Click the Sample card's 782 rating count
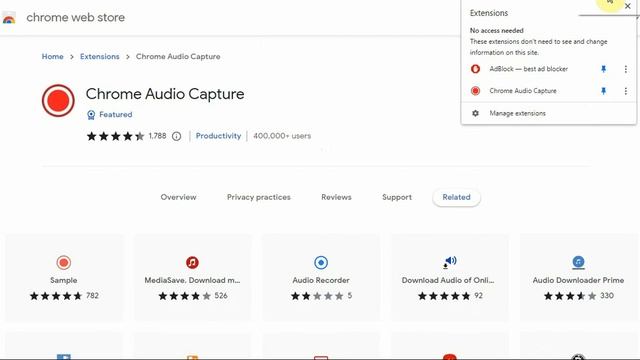 (92, 296)
